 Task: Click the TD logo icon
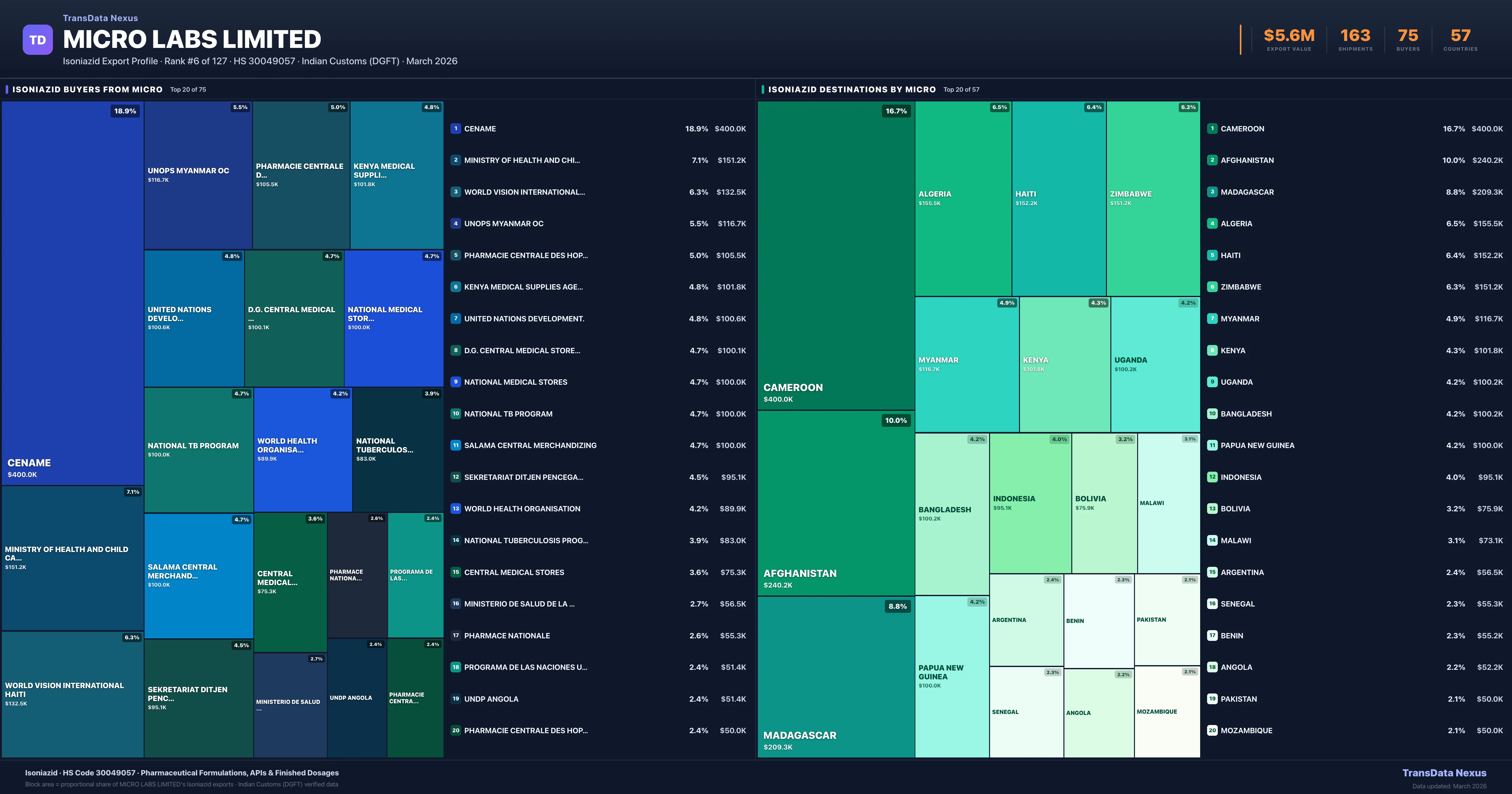pyautogui.click(x=37, y=40)
